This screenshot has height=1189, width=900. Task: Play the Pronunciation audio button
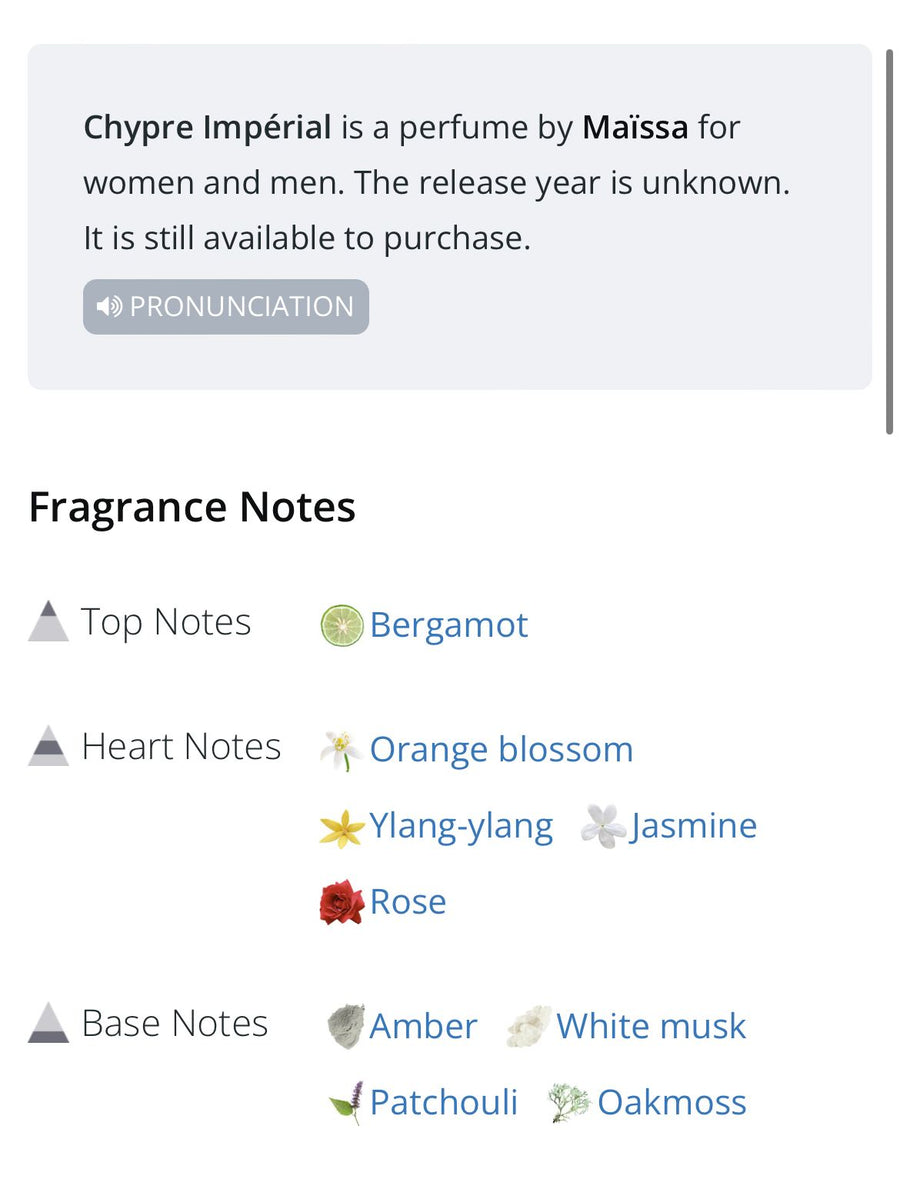pyautogui.click(x=226, y=306)
